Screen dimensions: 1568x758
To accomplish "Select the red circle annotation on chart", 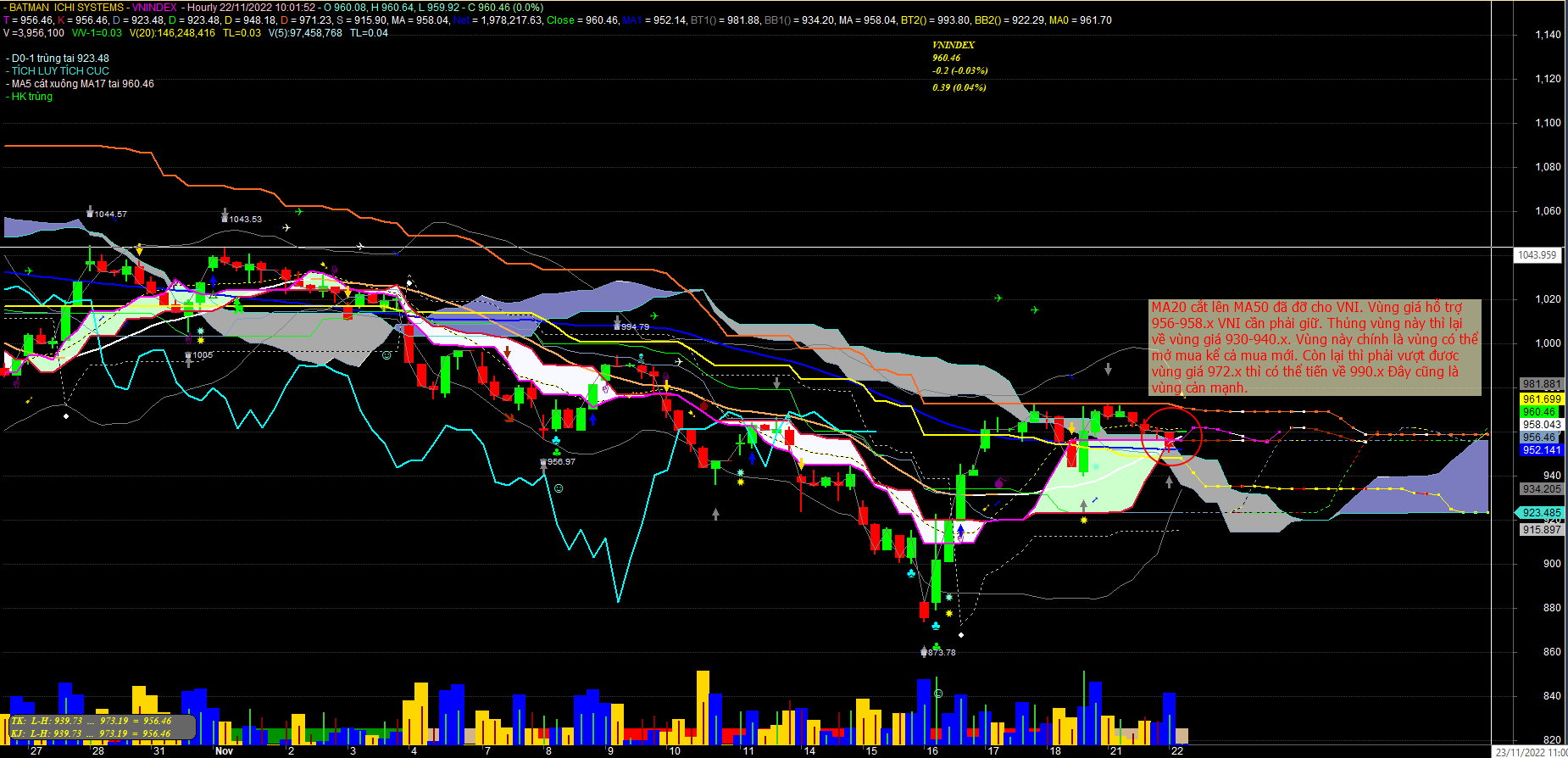I will [x=1171, y=436].
